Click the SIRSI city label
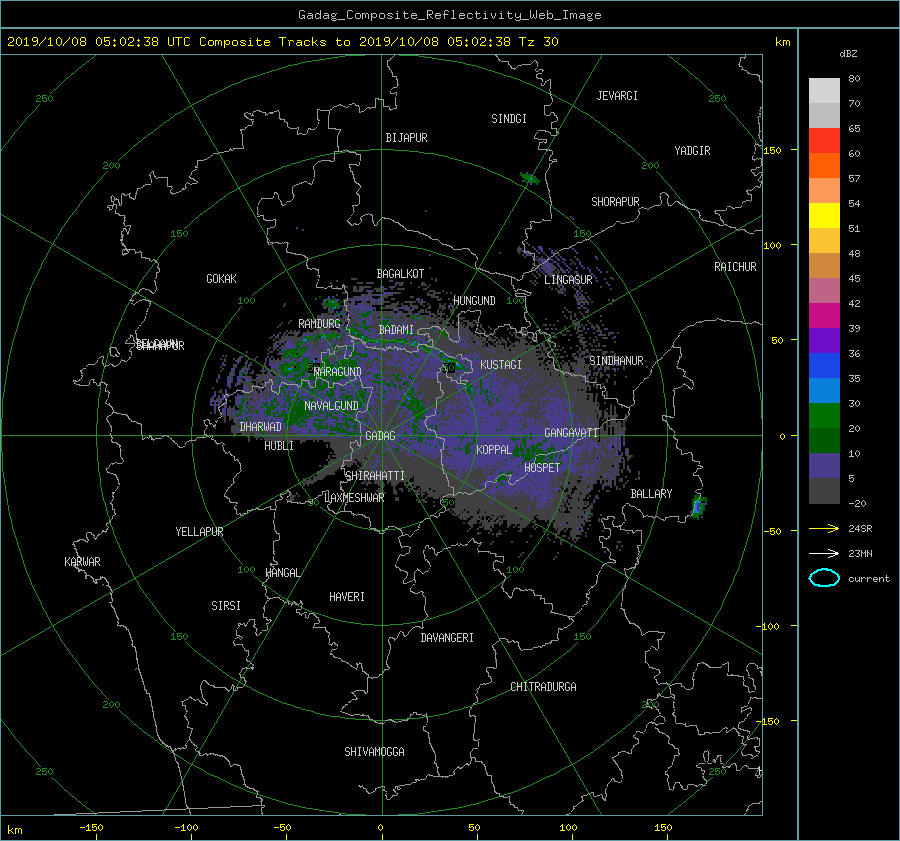Screen dimensions: 900x841 (226, 606)
